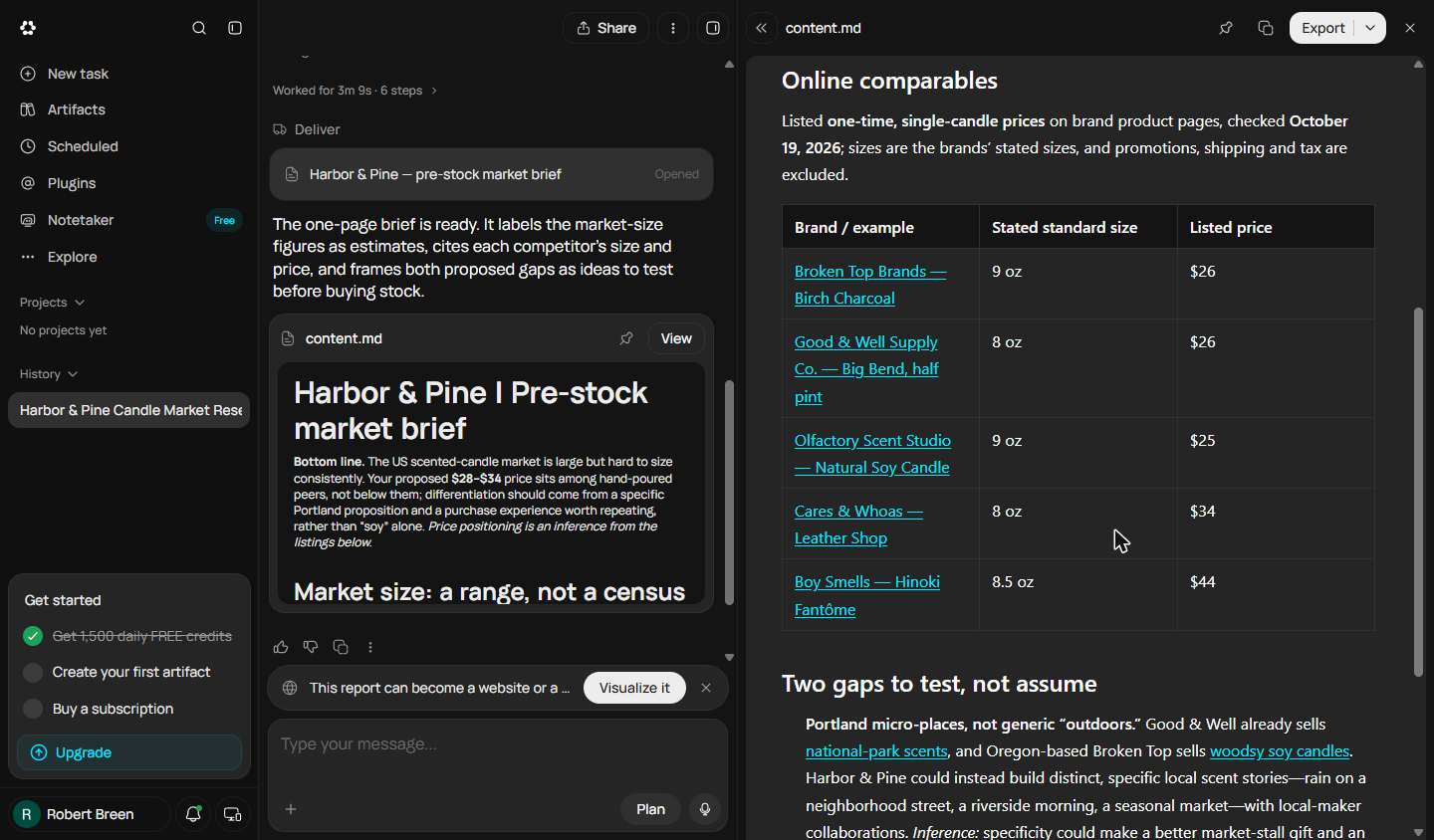Start voice input with microphone
Image resolution: width=1434 pixels, height=840 pixels.
tap(705, 809)
